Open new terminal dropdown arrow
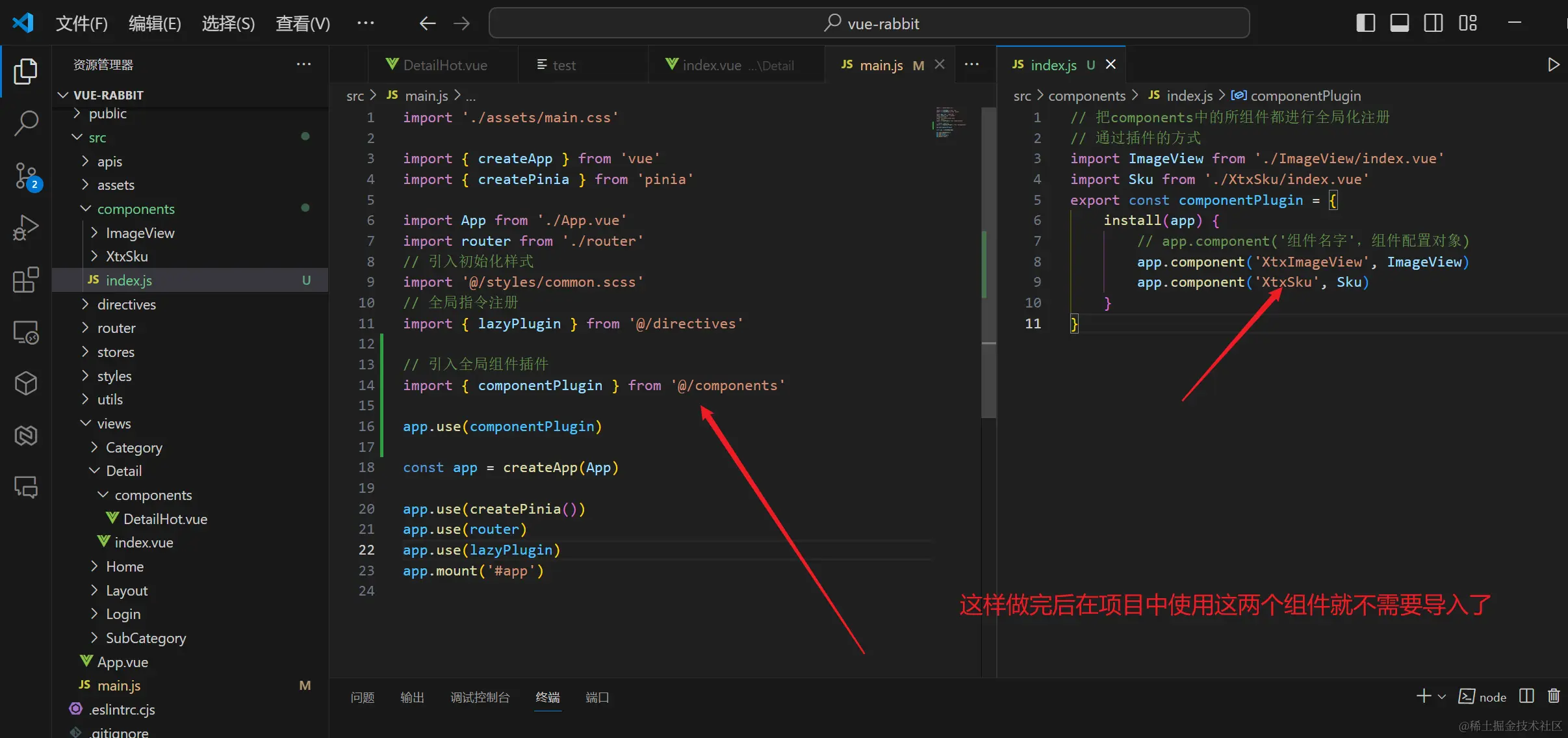 pyautogui.click(x=1442, y=696)
